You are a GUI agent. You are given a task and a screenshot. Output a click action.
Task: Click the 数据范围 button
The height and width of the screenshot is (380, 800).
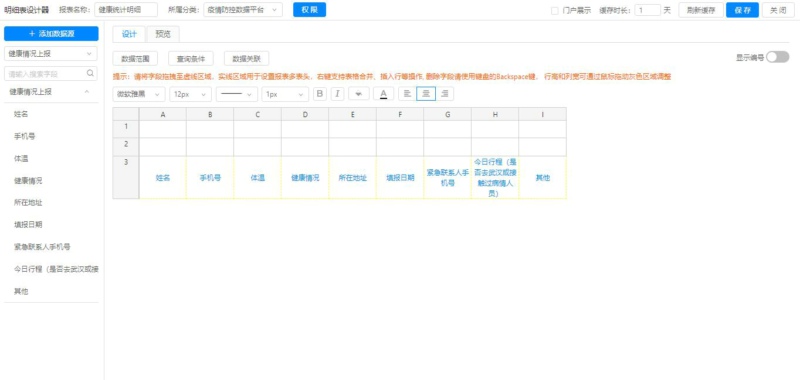pos(135,58)
